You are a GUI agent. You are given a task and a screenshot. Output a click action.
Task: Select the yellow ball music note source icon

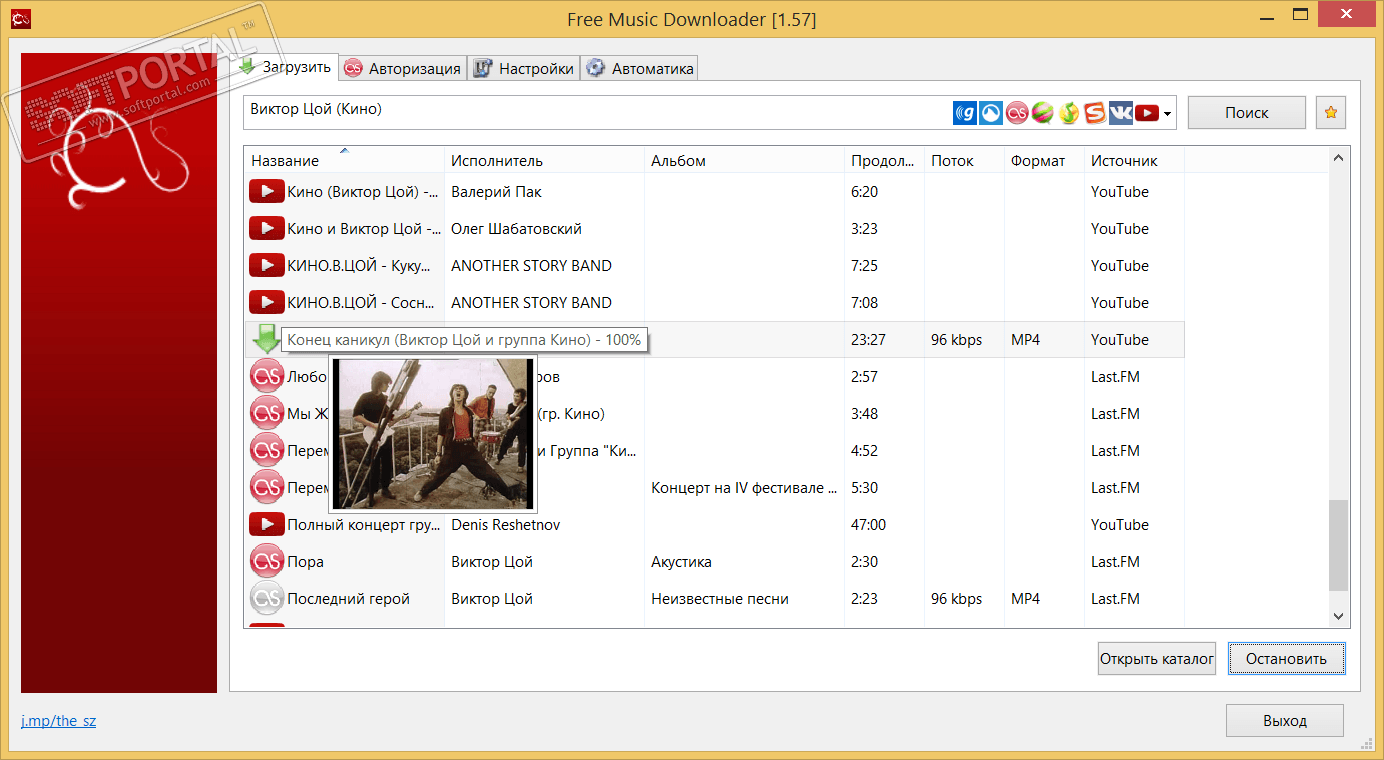(x=1069, y=113)
